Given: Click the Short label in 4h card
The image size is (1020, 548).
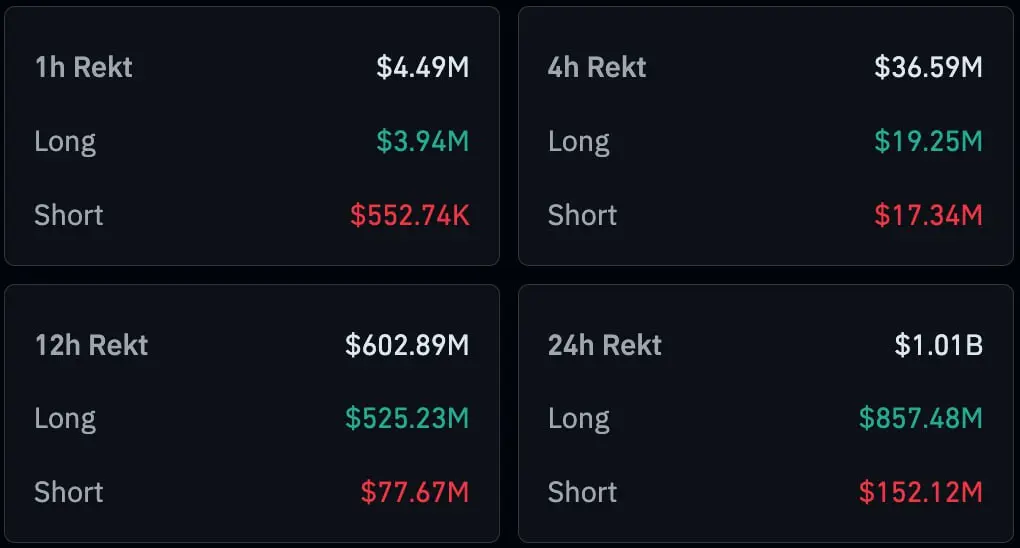Looking at the screenshot, I should coord(582,215).
